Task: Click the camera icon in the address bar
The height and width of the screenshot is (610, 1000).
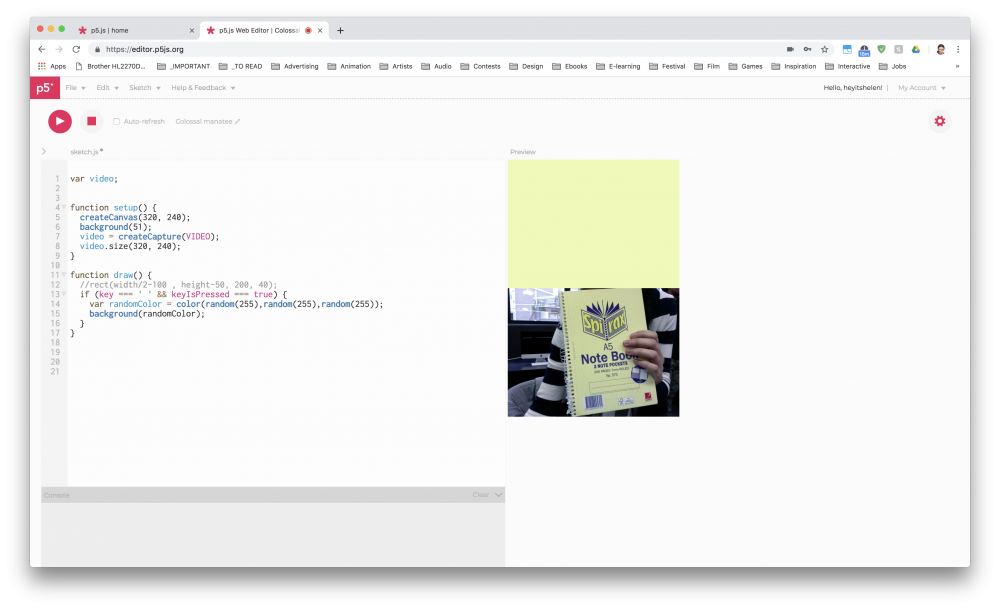Action: [x=790, y=49]
